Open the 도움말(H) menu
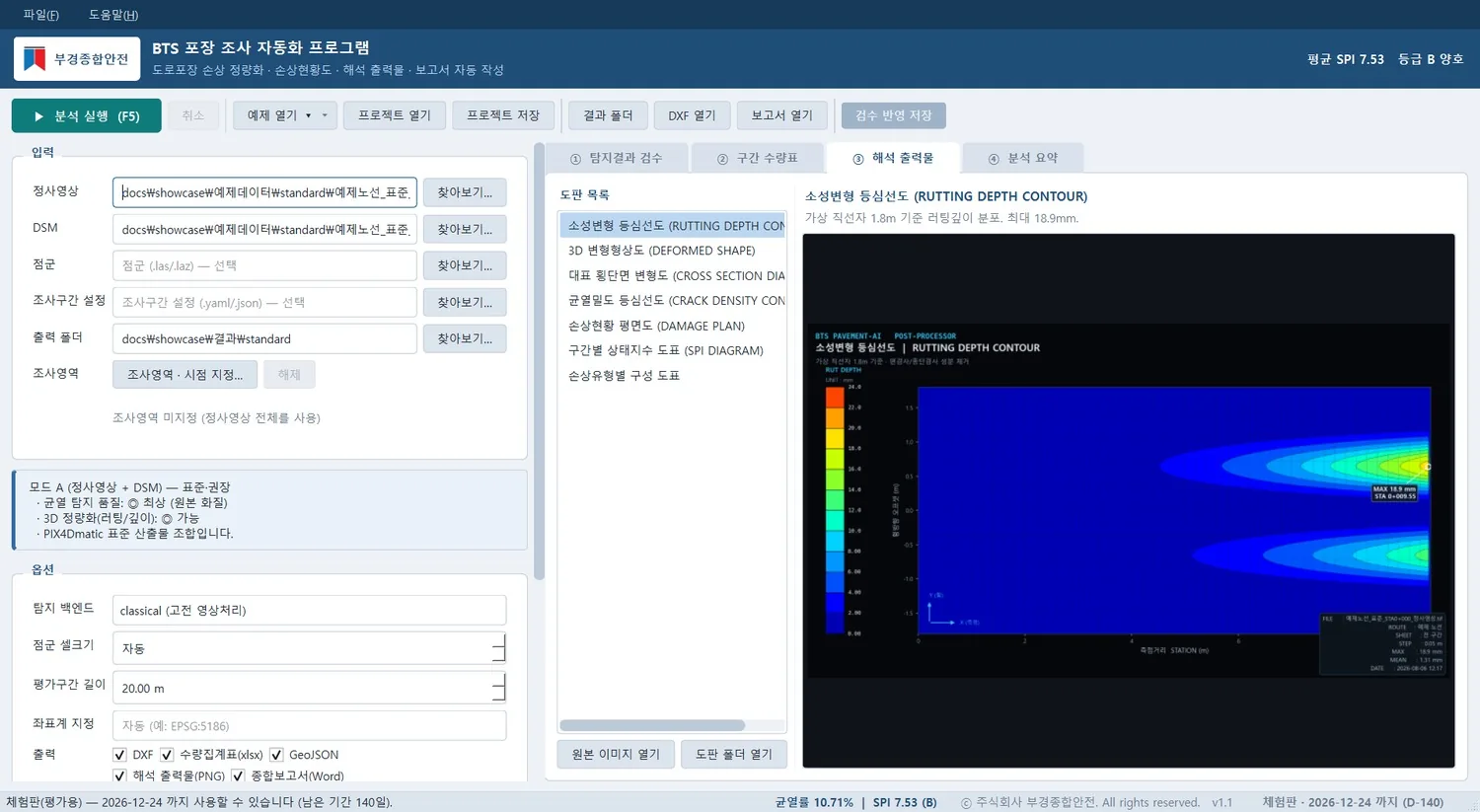The image size is (1480, 812). click(113, 15)
